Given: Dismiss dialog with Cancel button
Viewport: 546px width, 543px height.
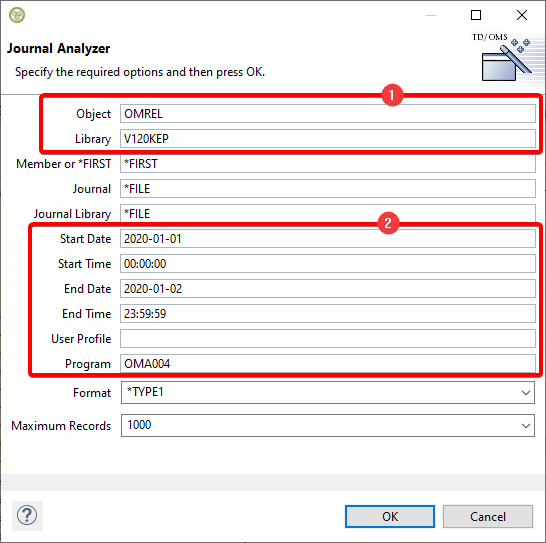Looking at the screenshot, I should pos(488,517).
